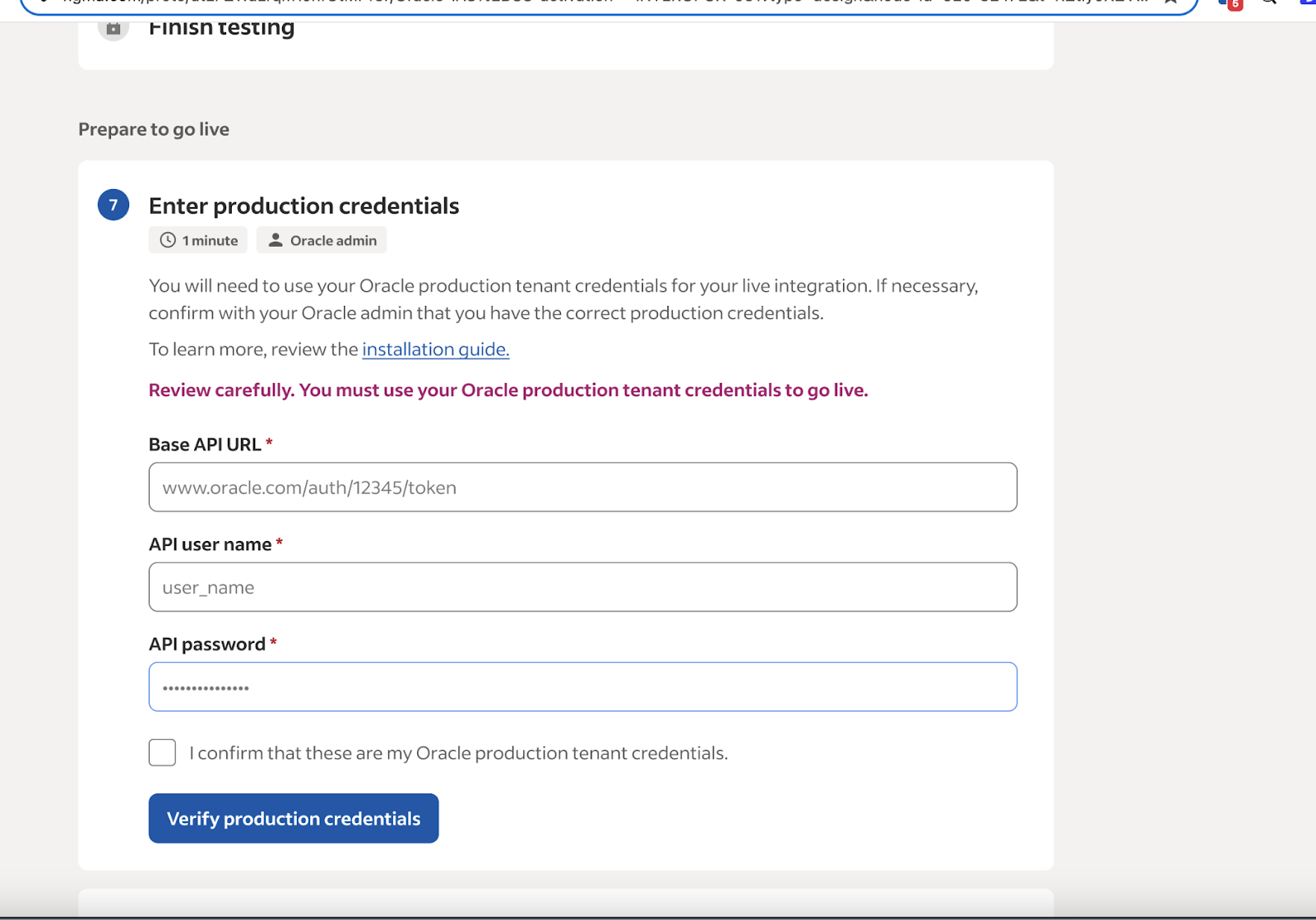Click the extension icon with red badge

(1230, 3)
